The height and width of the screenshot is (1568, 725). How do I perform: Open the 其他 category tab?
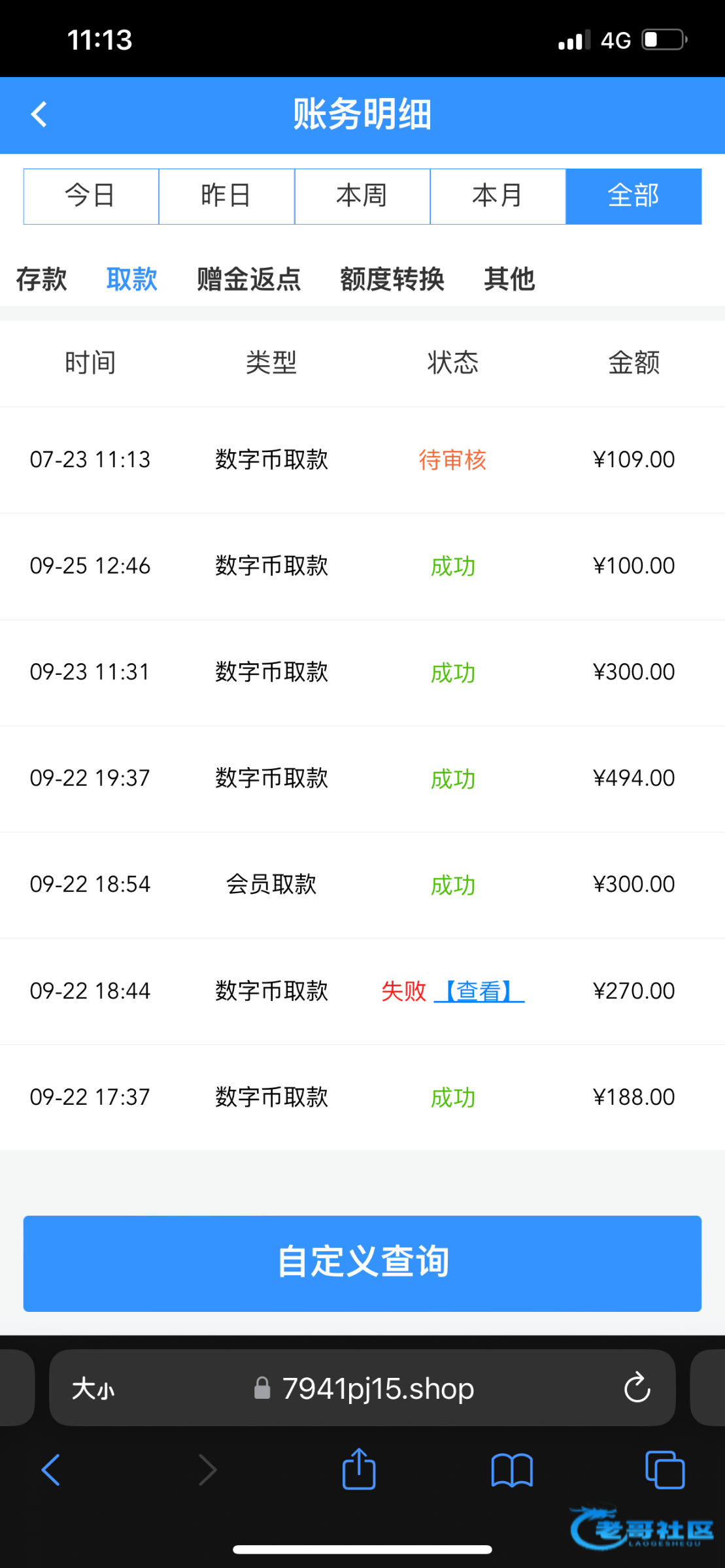[x=509, y=279]
